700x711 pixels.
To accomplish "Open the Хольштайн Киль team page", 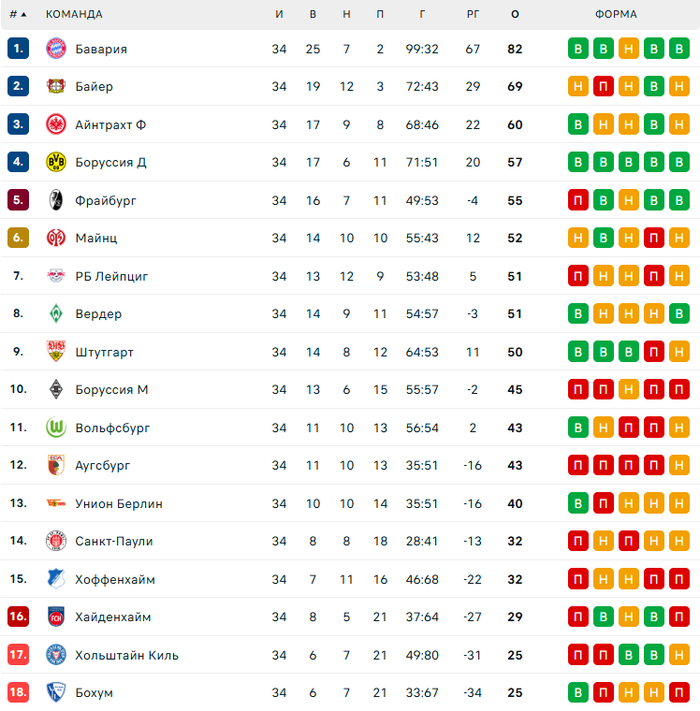I will pyautogui.click(x=126, y=655).
